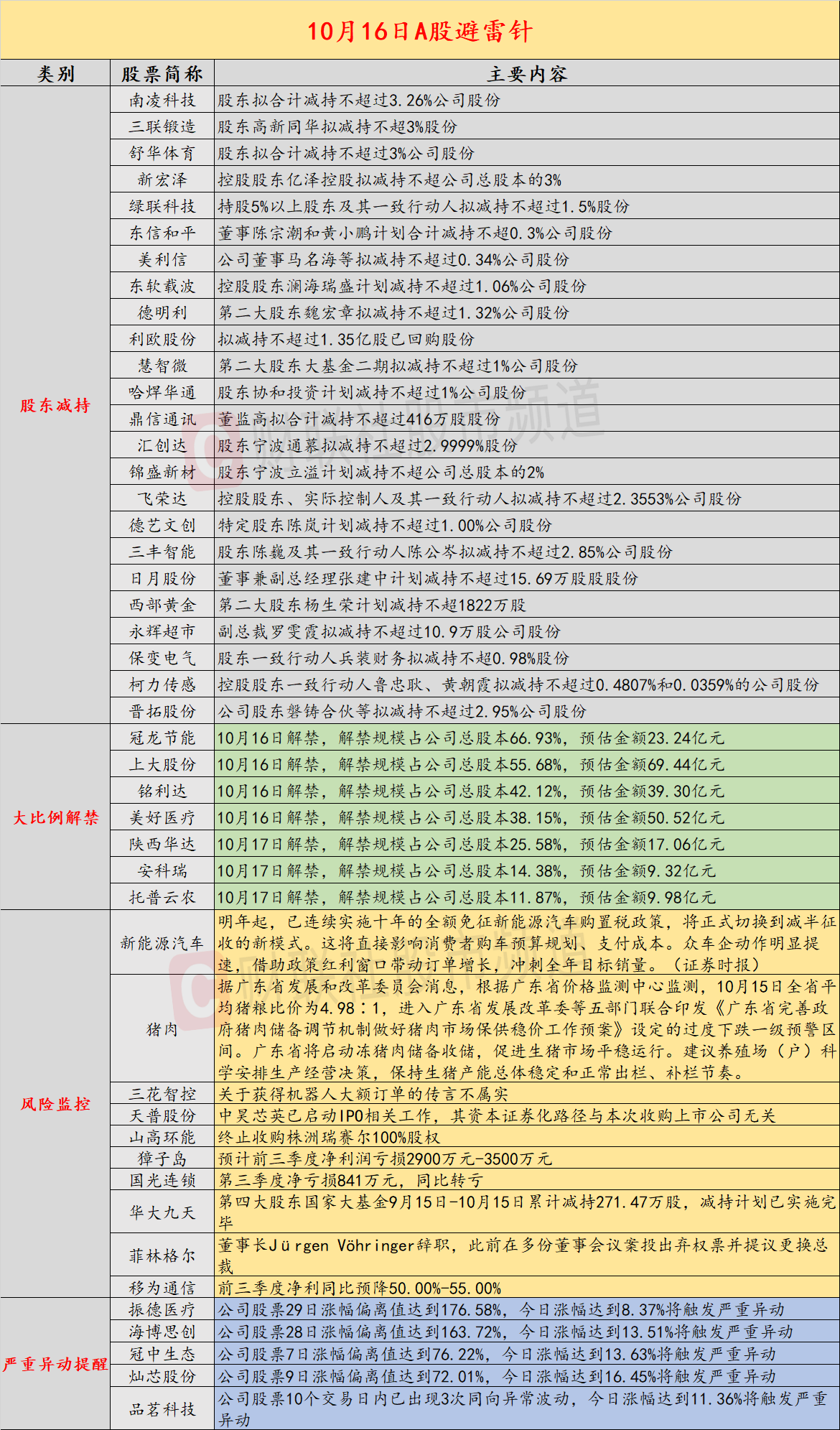Click the 大比例解禁 category cell

(x=55, y=817)
